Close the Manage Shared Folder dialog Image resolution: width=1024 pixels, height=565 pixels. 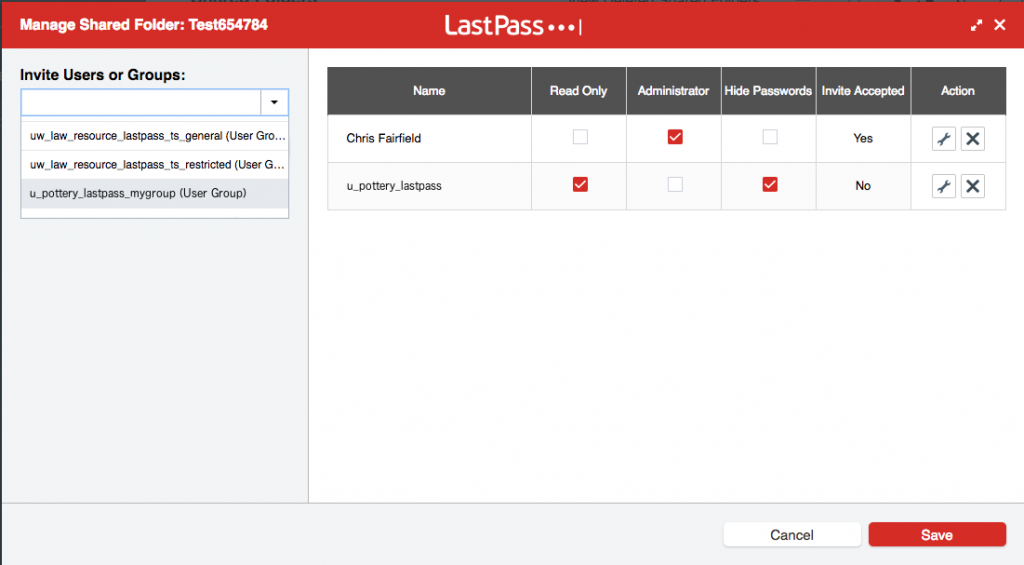point(1000,25)
